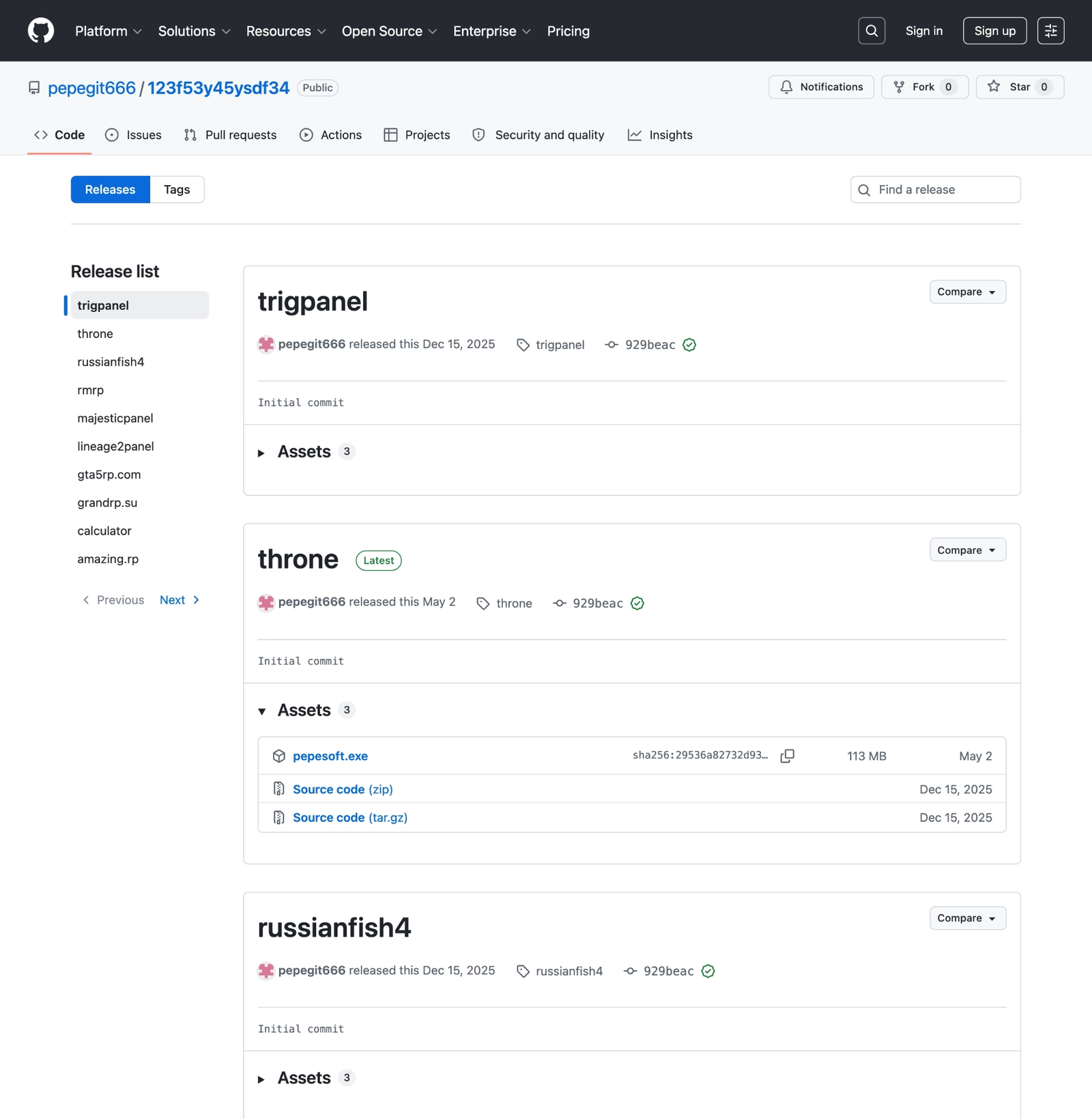
Task: Click the Notifications bell icon
Action: (x=787, y=87)
